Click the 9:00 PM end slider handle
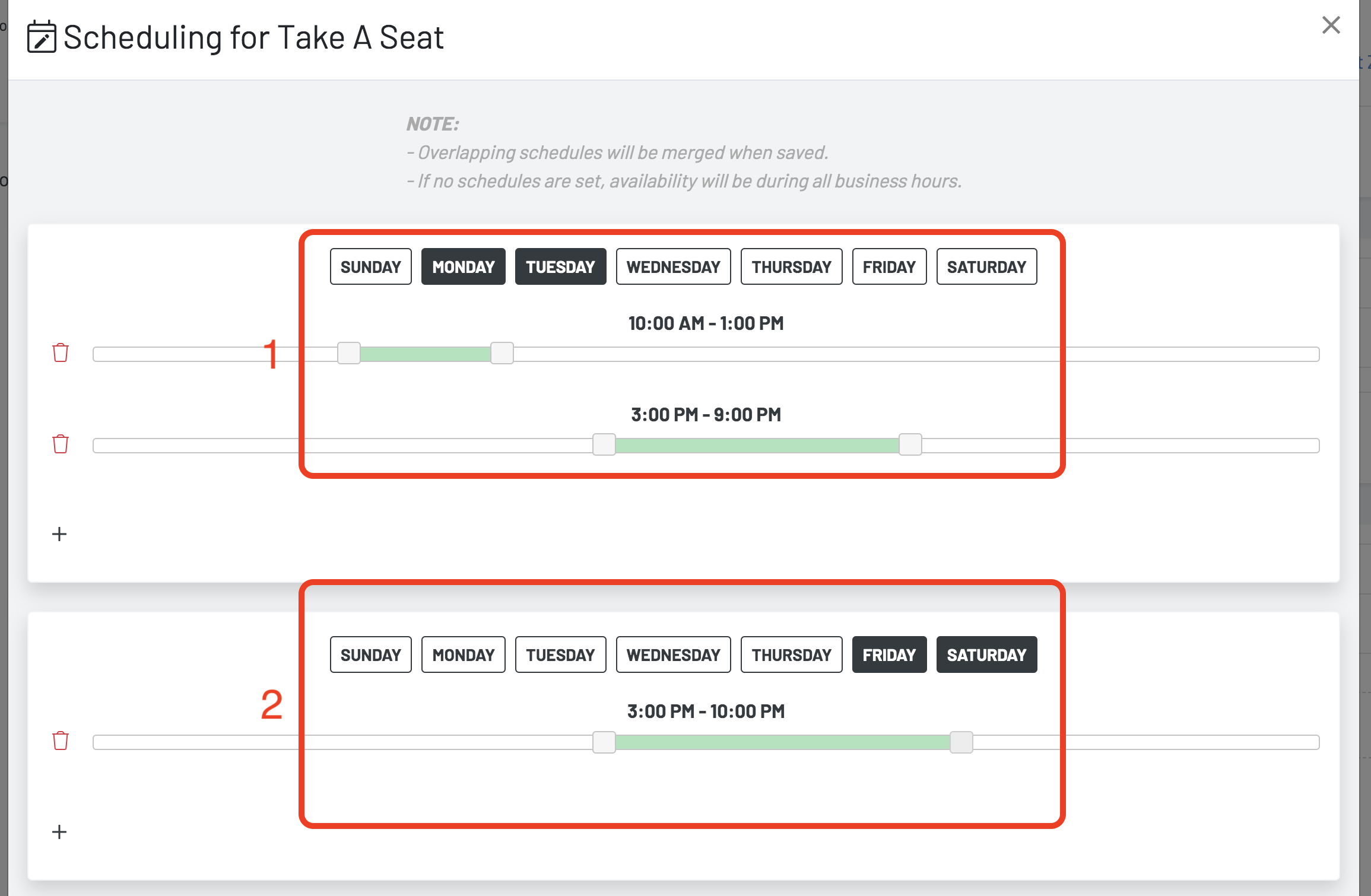This screenshot has width=1371, height=896. coord(910,444)
